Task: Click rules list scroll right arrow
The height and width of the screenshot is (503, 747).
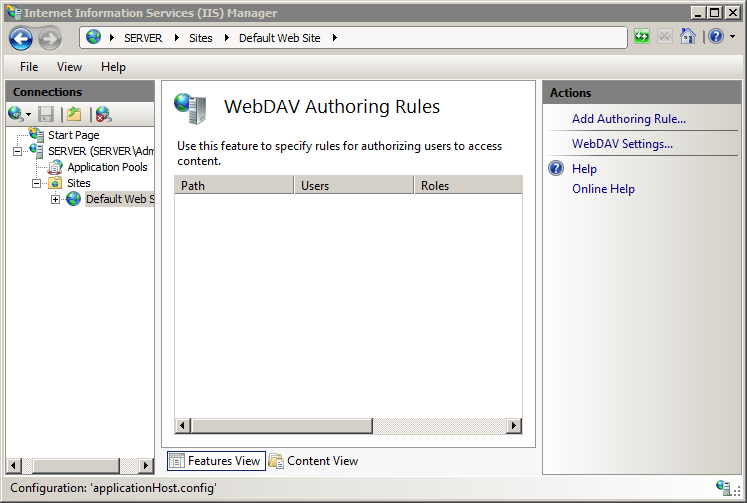Action: click(514, 425)
